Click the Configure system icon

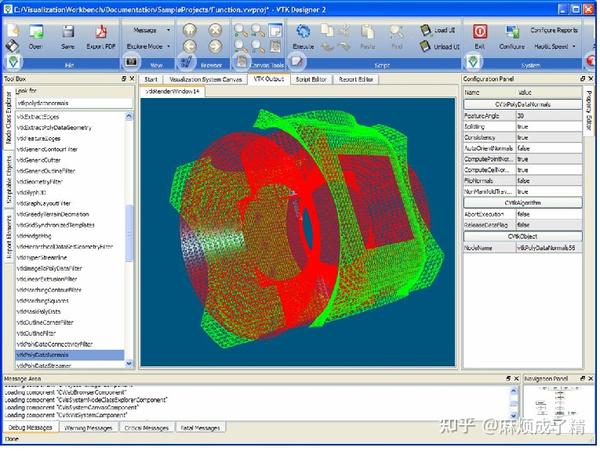512,31
